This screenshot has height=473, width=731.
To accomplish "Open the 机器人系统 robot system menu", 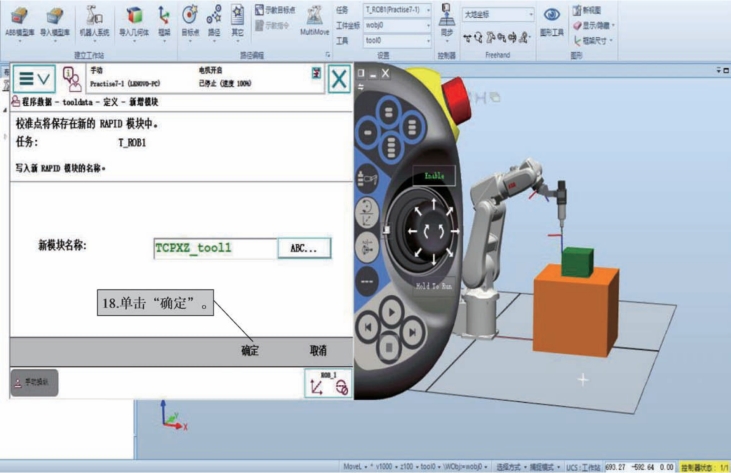I will pyautogui.click(x=94, y=22).
